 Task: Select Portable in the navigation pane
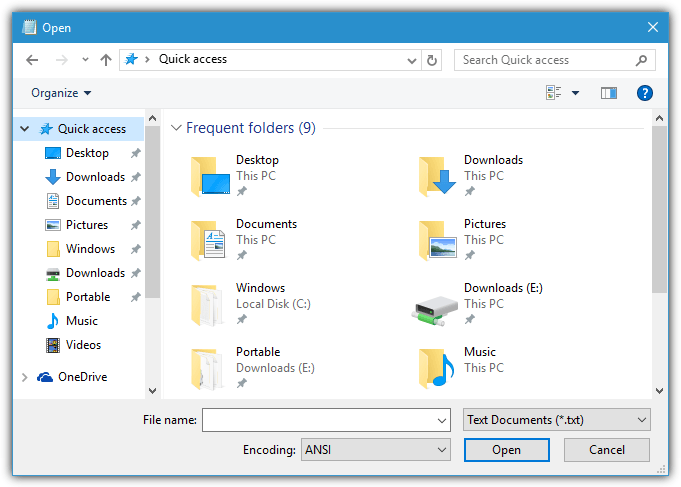(88, 297)
